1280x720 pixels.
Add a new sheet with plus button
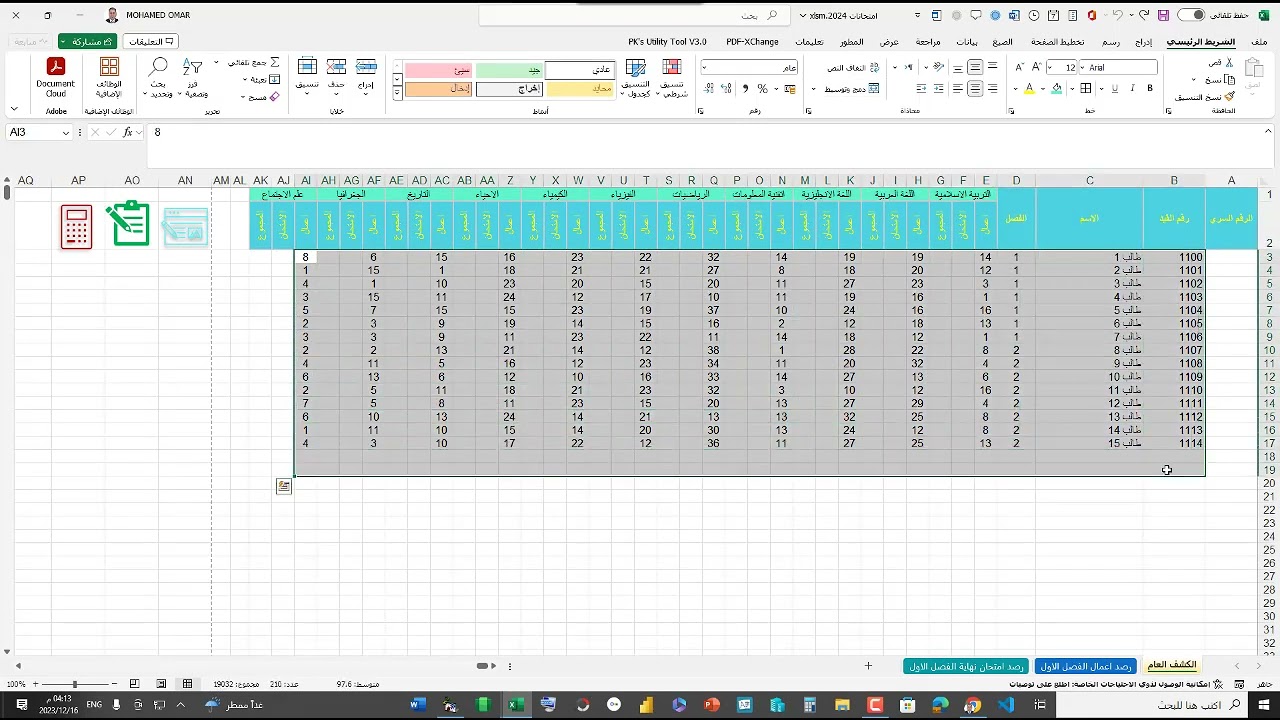pyautogui.click(x=868, y=666)
